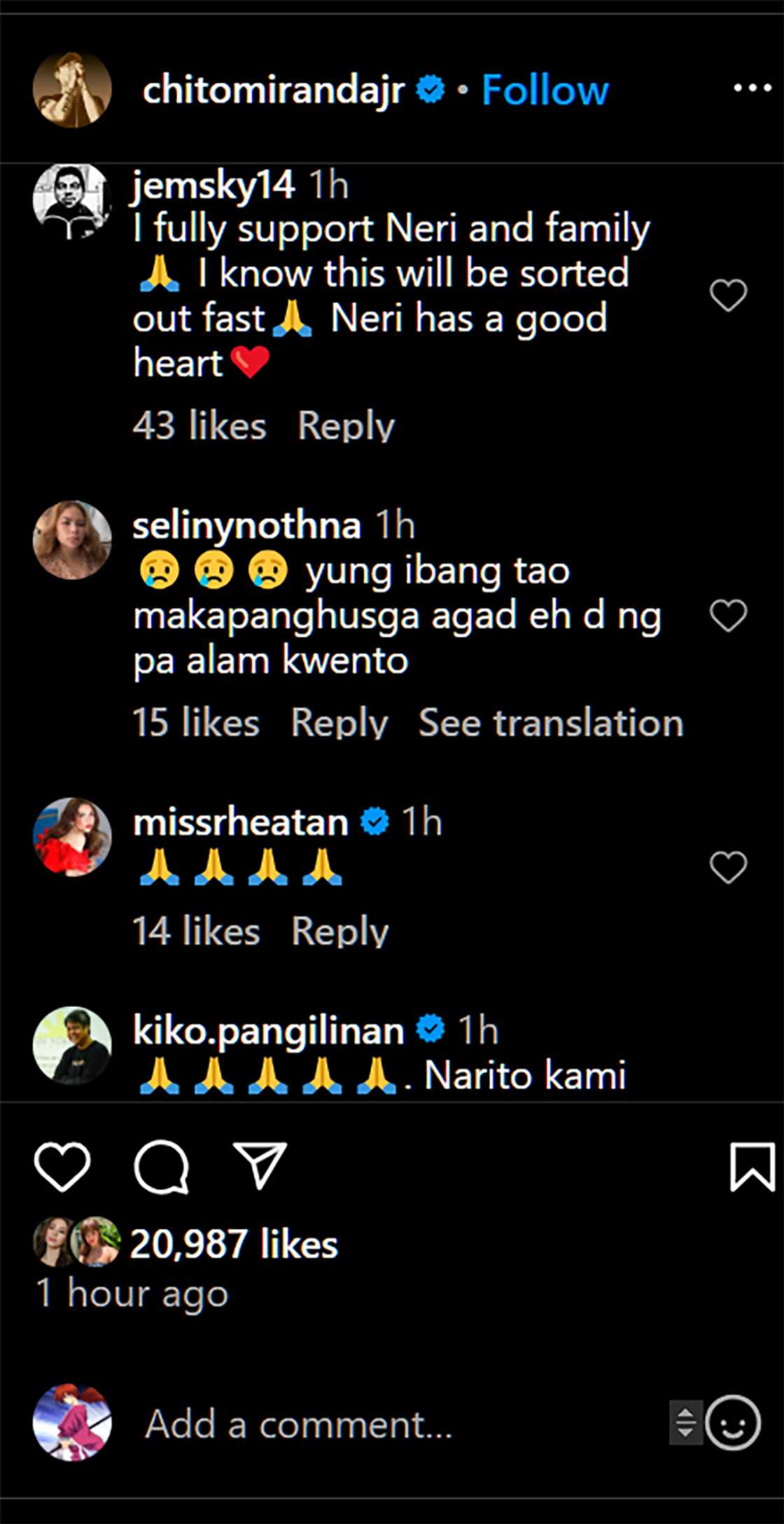Open kiko.pangilinan's profile username

tap(269, 1031)
